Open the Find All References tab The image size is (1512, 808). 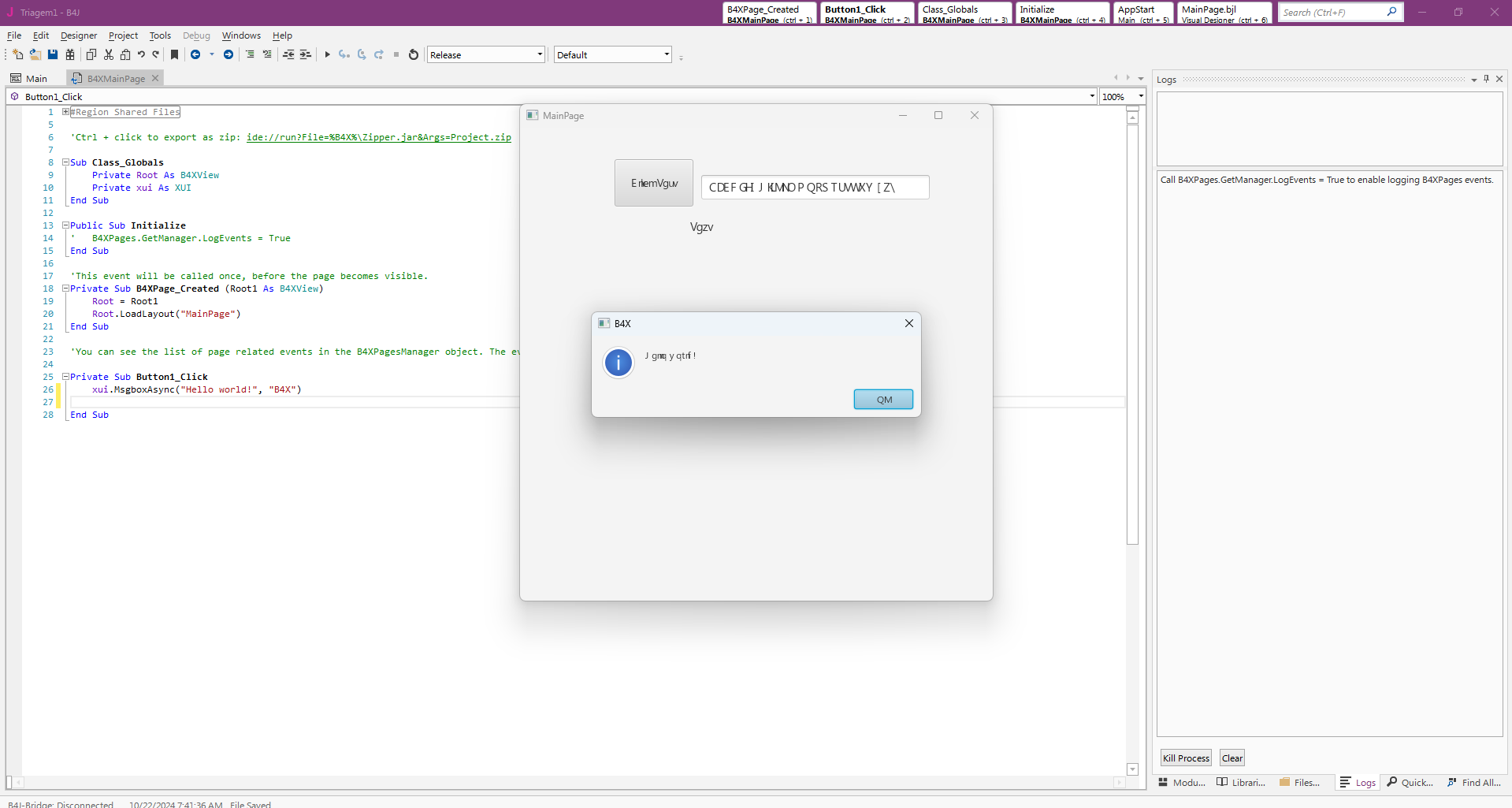point(1474,782)
